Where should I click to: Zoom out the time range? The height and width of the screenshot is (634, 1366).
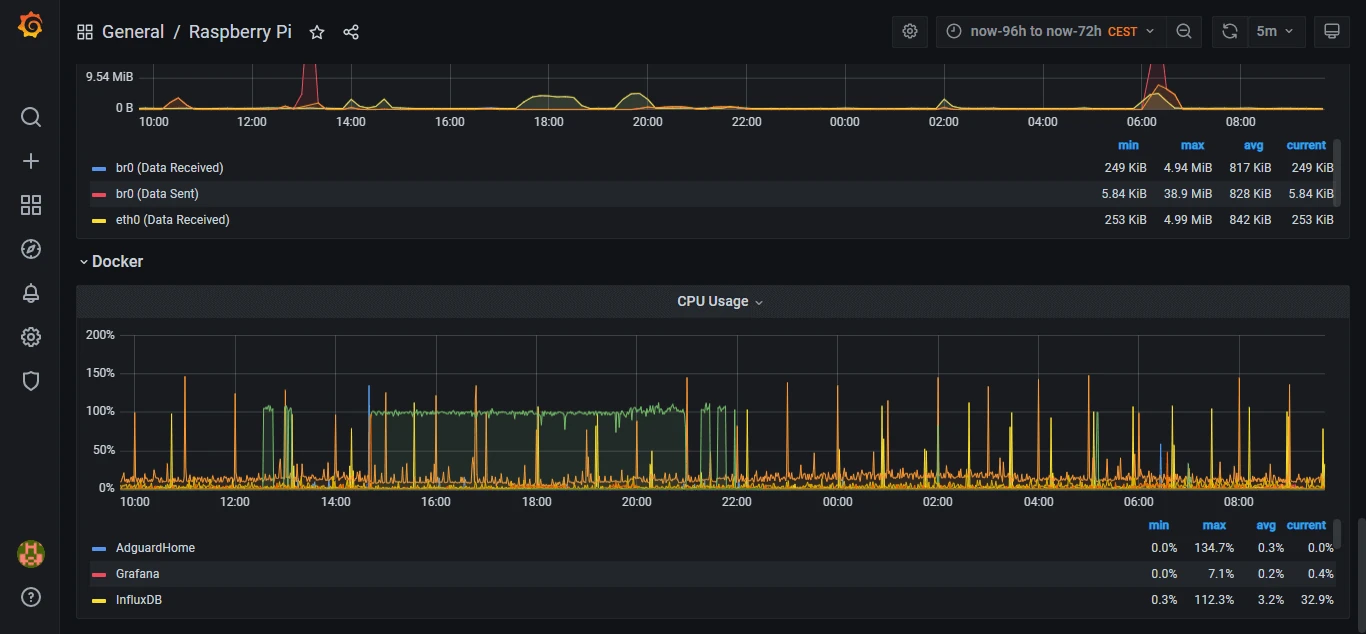point(1184,31)
